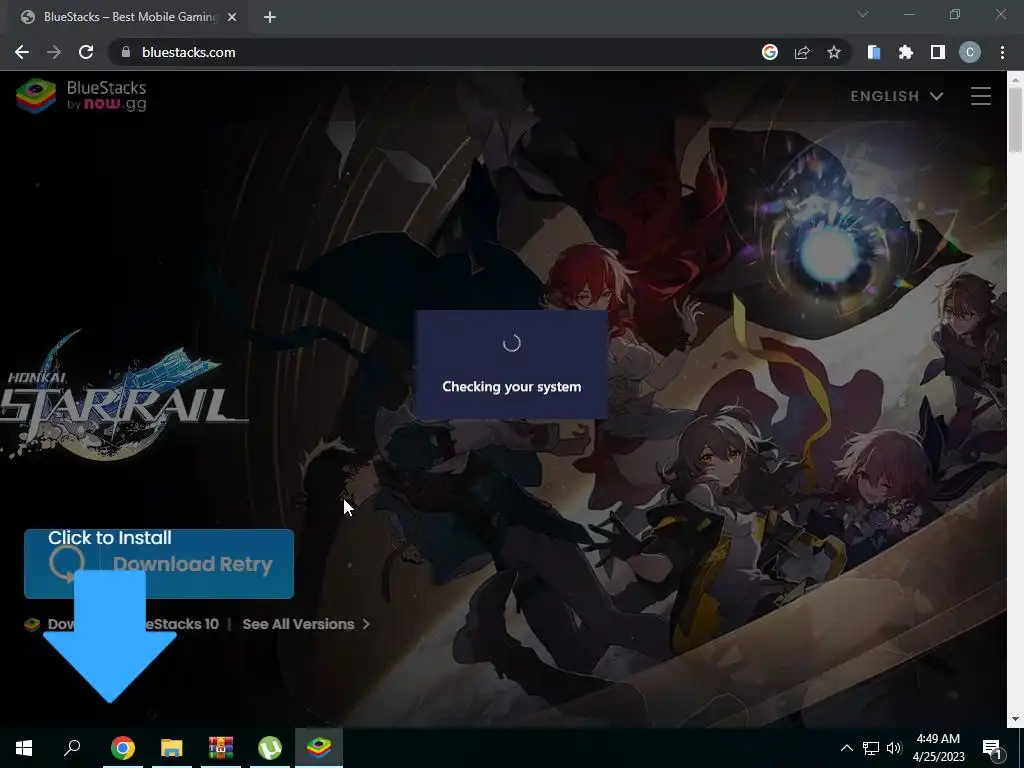Open a new browser tab
The image size is (1024, 768).
(270, 17)
